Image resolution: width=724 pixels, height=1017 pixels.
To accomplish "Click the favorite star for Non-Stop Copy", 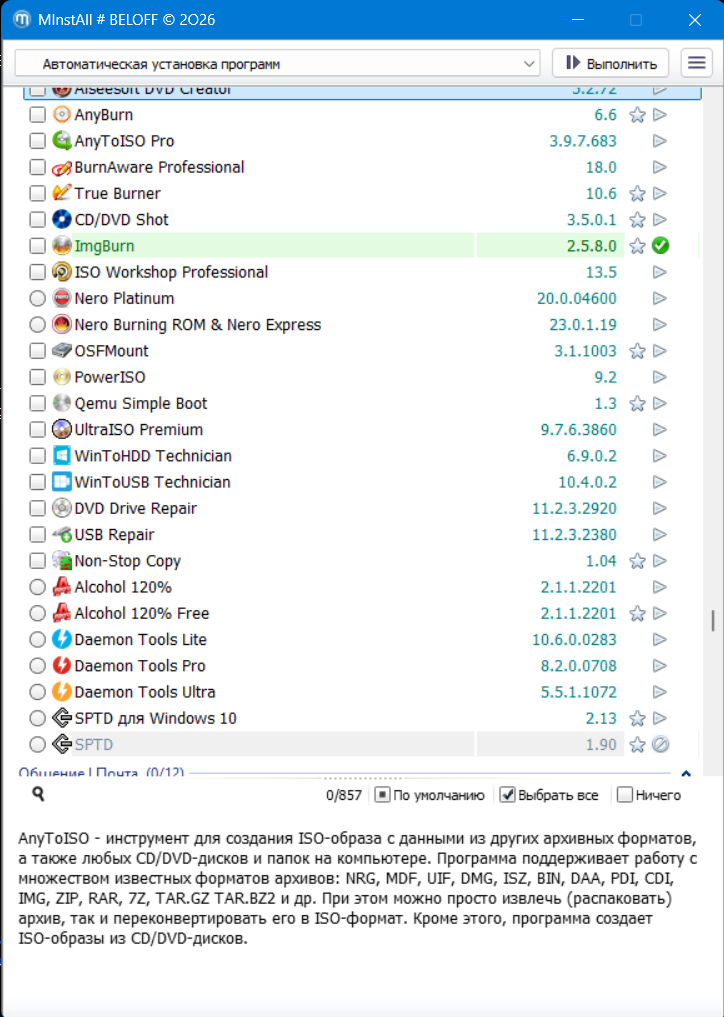I will point(638,561).
